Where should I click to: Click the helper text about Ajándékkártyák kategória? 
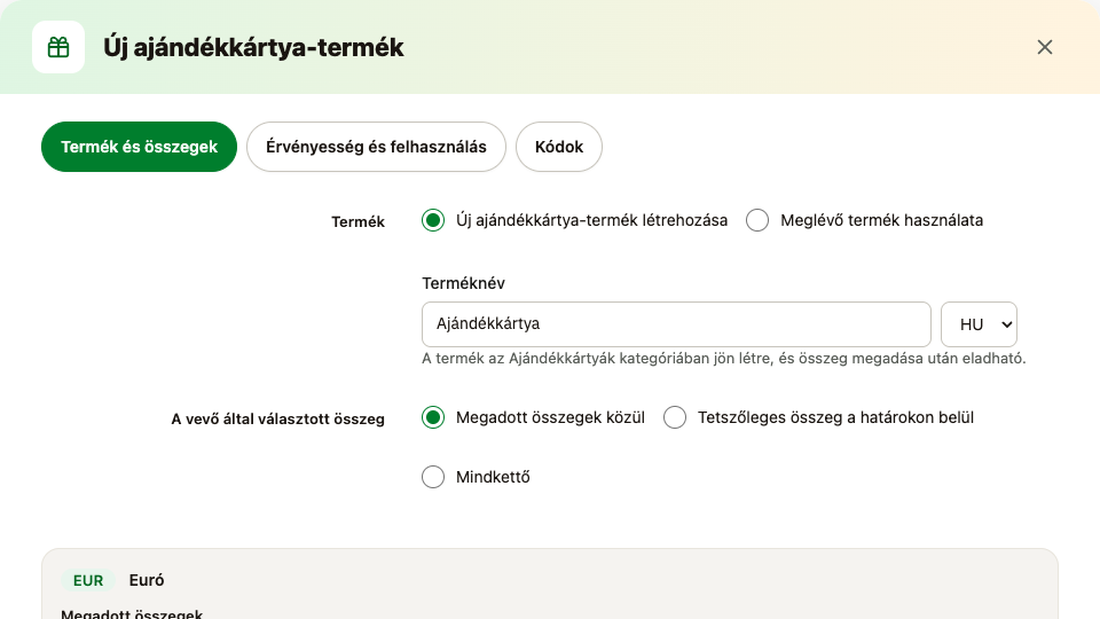[723, 359]
